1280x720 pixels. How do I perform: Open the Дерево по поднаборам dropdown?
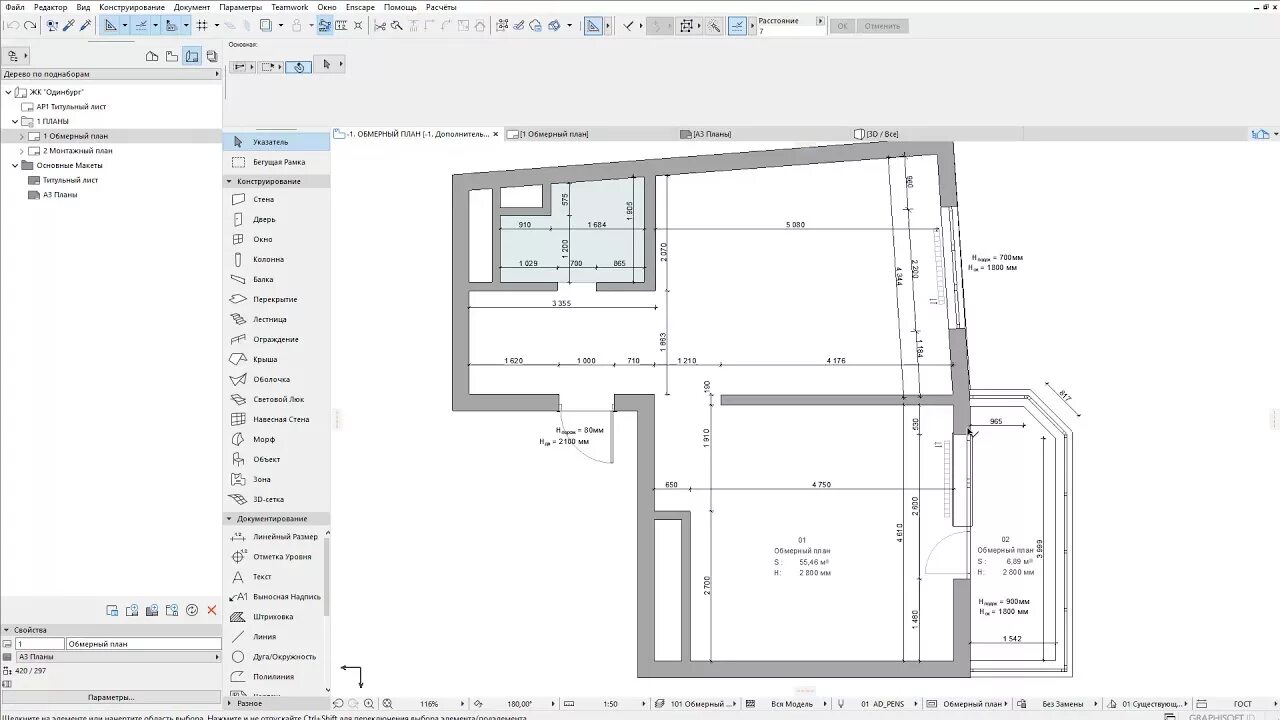tap(110, 74)
